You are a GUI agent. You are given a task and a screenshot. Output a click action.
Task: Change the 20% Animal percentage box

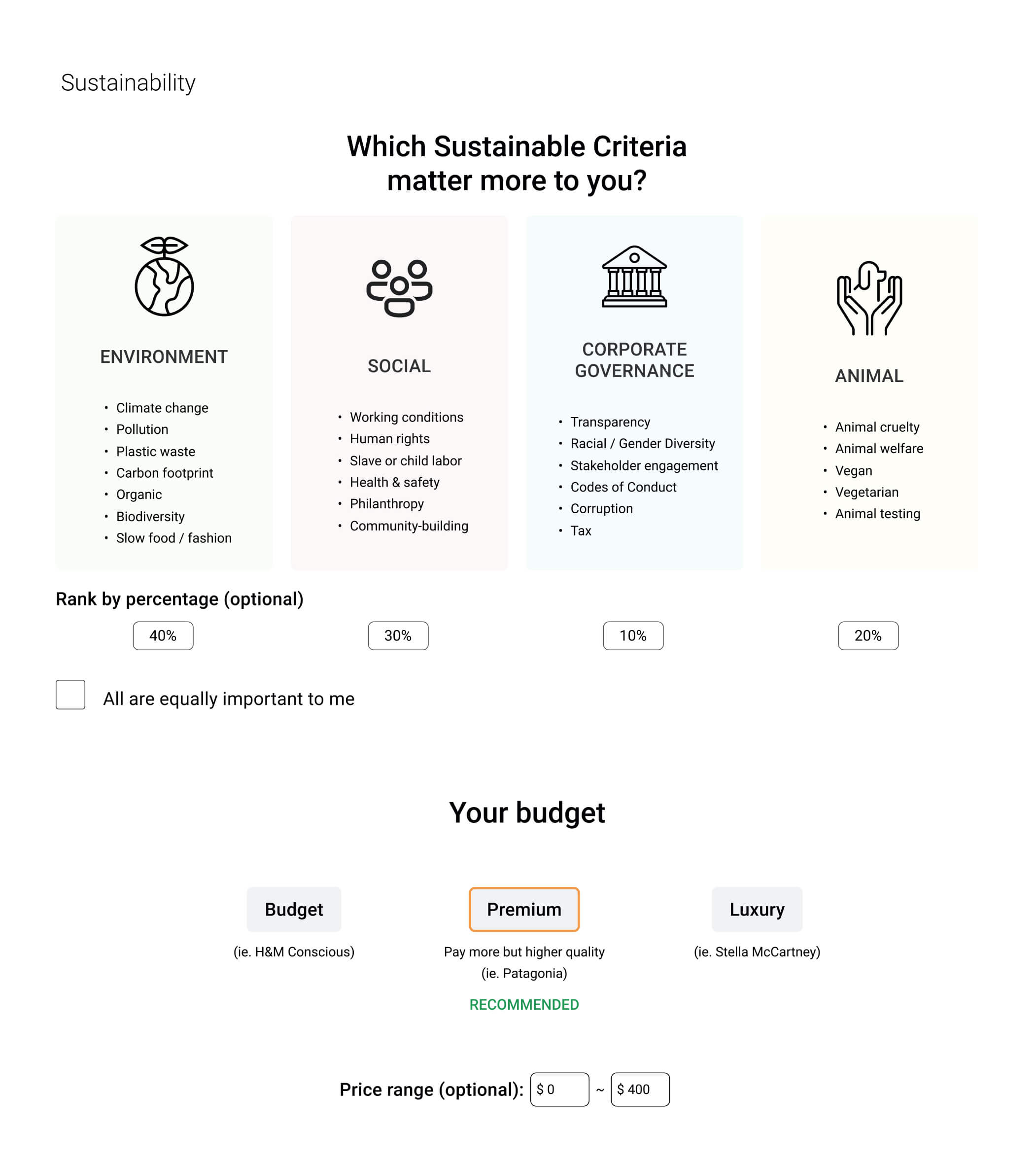point(868,635)
